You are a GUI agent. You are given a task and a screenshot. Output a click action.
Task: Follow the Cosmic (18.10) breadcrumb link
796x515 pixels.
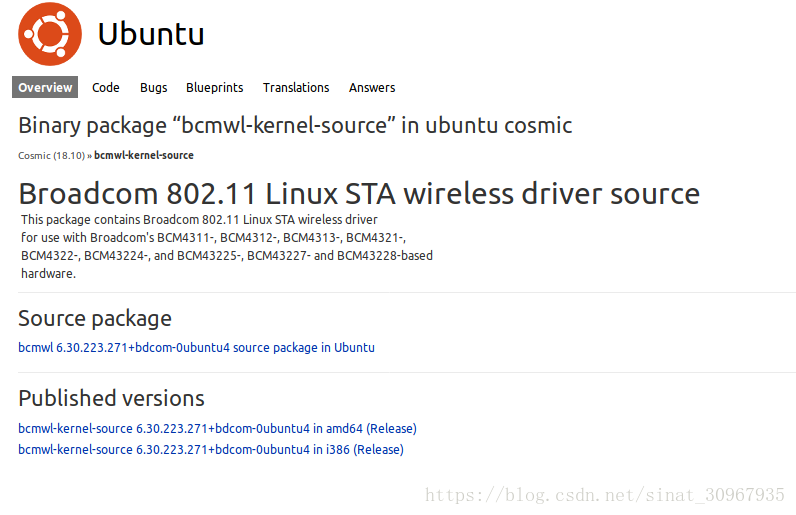[x=51, y=155]
